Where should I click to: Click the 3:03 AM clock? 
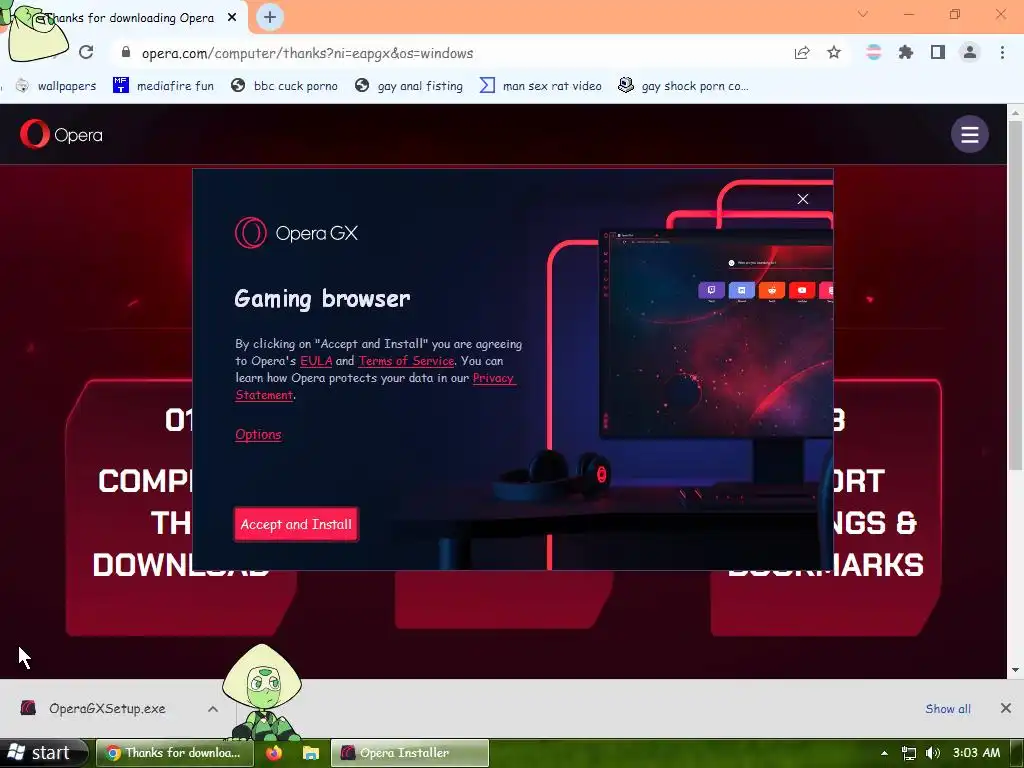(976, 753)
